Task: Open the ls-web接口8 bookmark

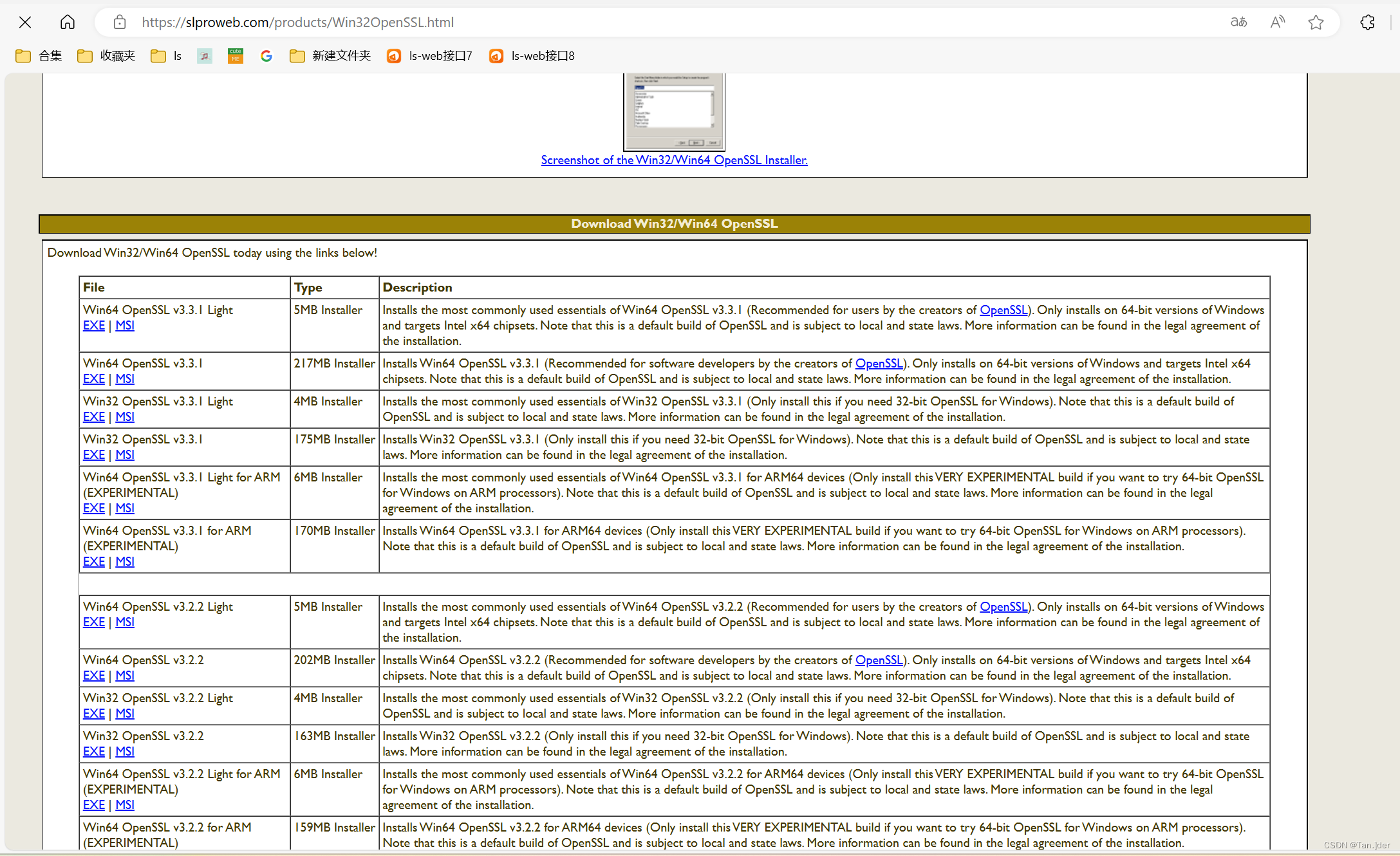Action: tap(532, 56)
